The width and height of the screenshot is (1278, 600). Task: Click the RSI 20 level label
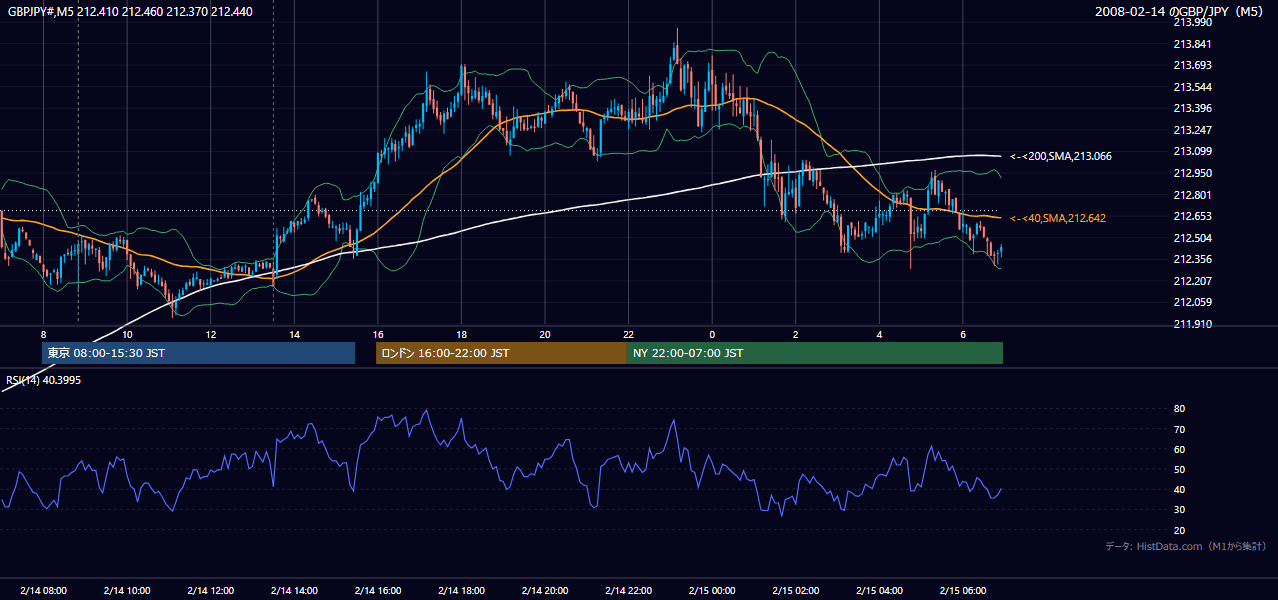pos(1179,530)
